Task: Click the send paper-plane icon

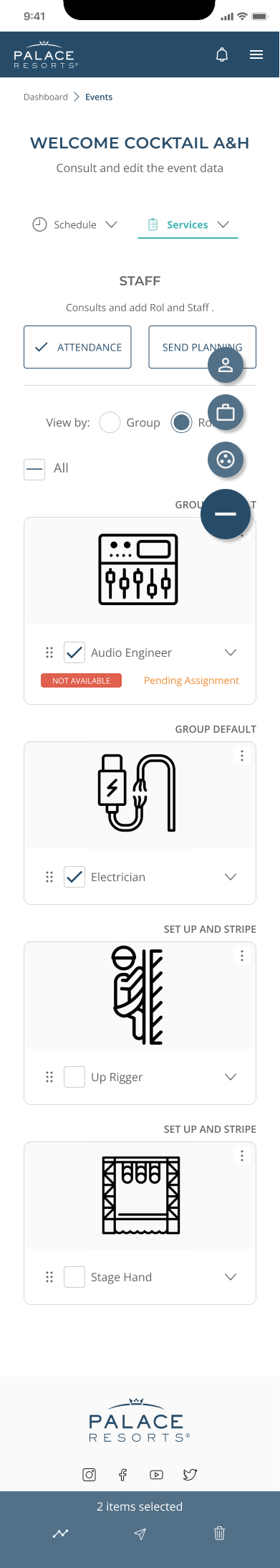Action: click(x=140, y=1533)
